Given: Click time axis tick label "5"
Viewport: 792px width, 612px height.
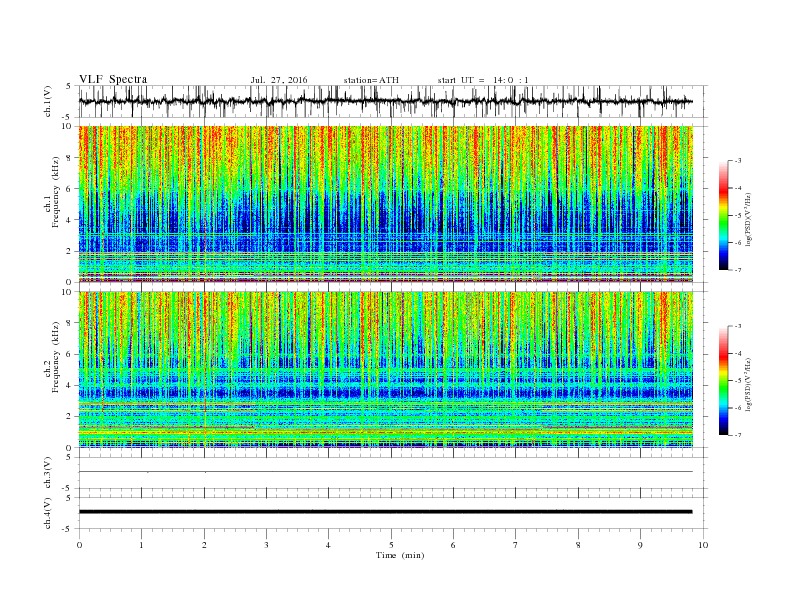Looking at the screenshot, I should [391, 545].
